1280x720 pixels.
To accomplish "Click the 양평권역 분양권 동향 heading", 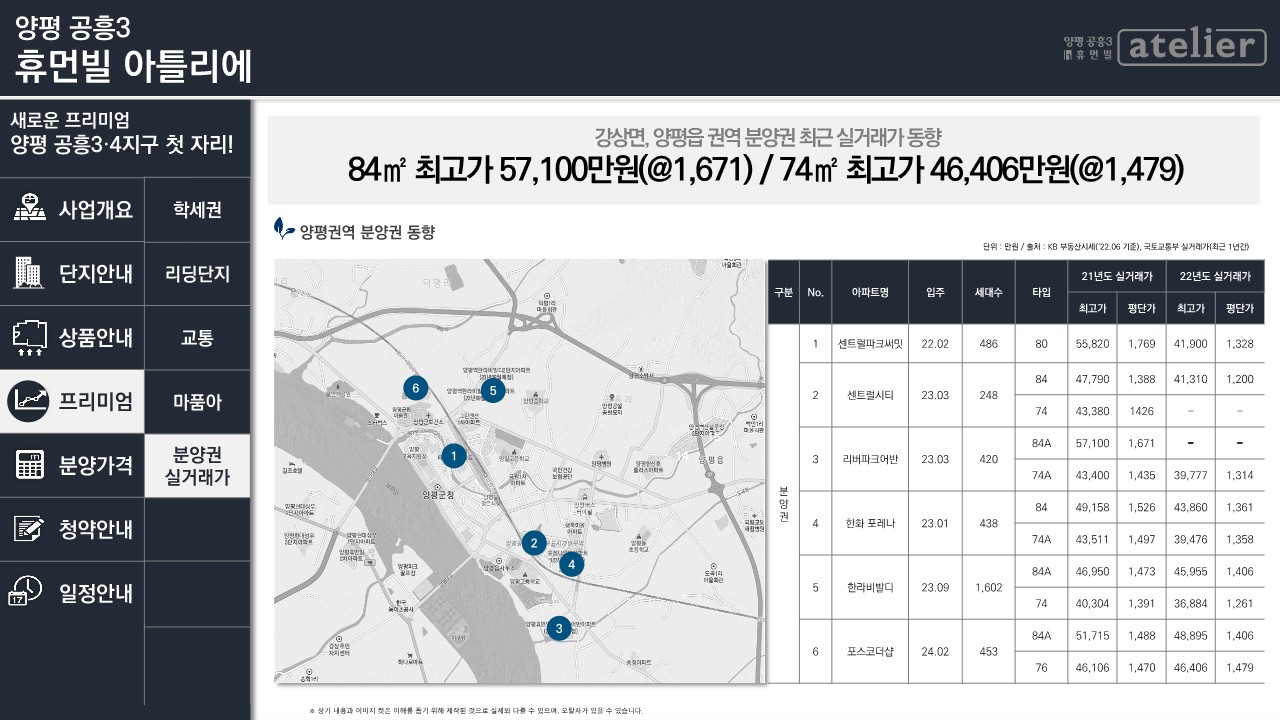I will [x=367, y=232].
